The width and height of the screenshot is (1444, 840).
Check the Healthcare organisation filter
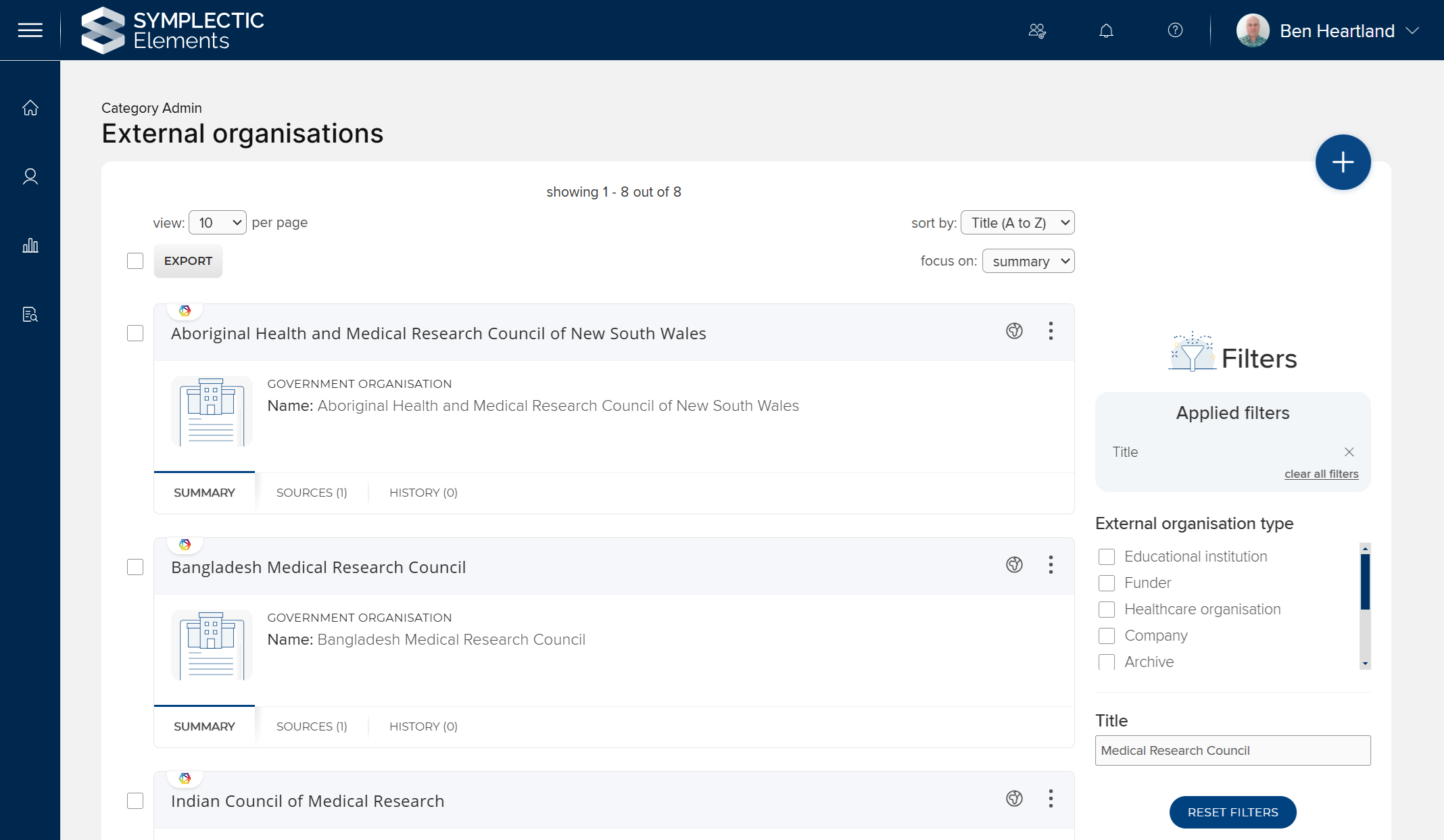pyautogui.click(x=1107, y=609)
